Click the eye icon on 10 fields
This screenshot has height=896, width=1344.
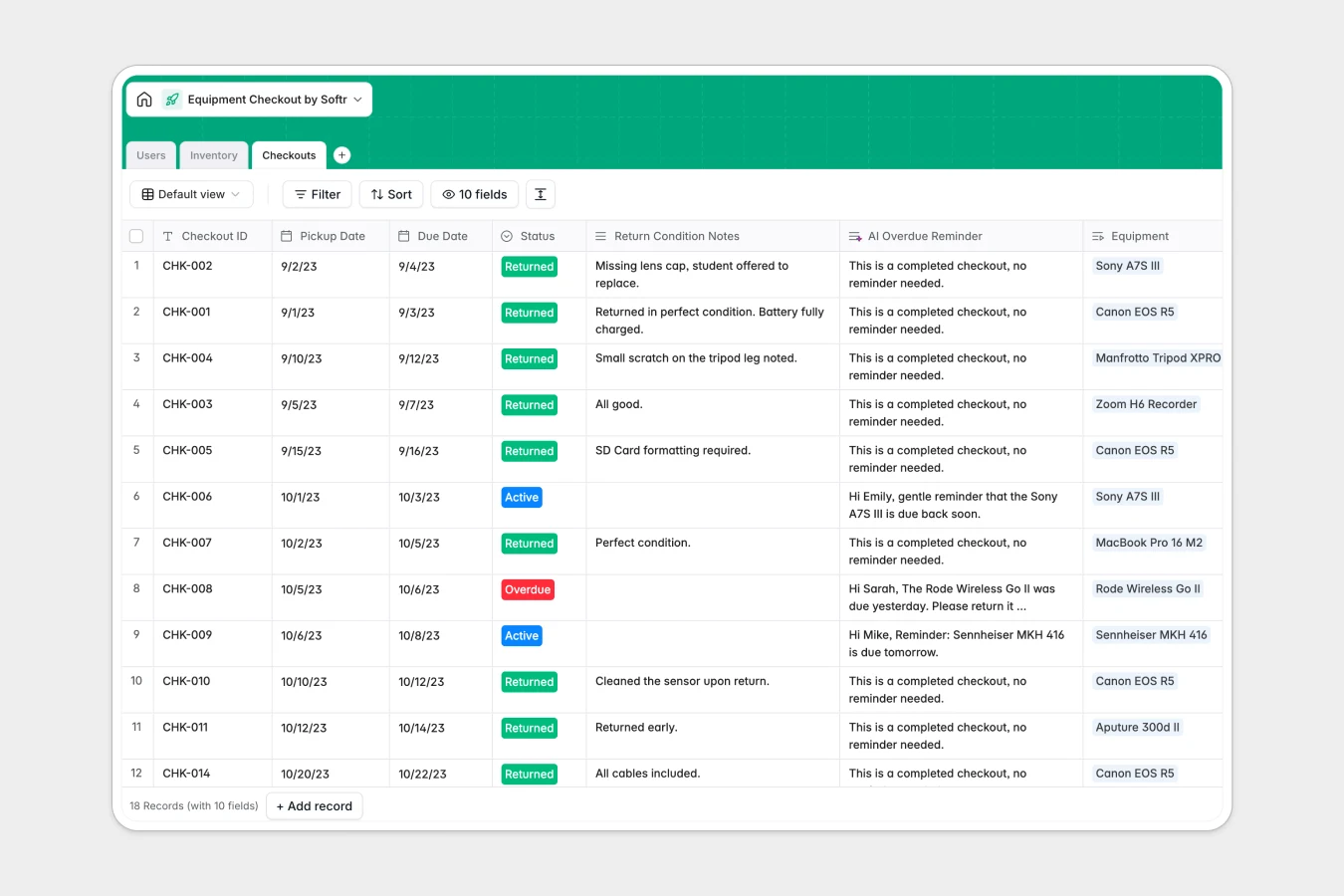(448, 194)
